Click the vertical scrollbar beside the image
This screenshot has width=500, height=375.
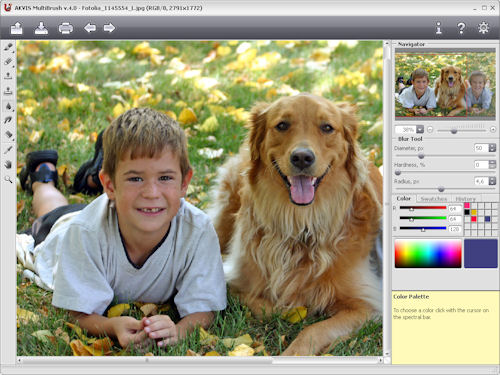(x=387, y=198)
